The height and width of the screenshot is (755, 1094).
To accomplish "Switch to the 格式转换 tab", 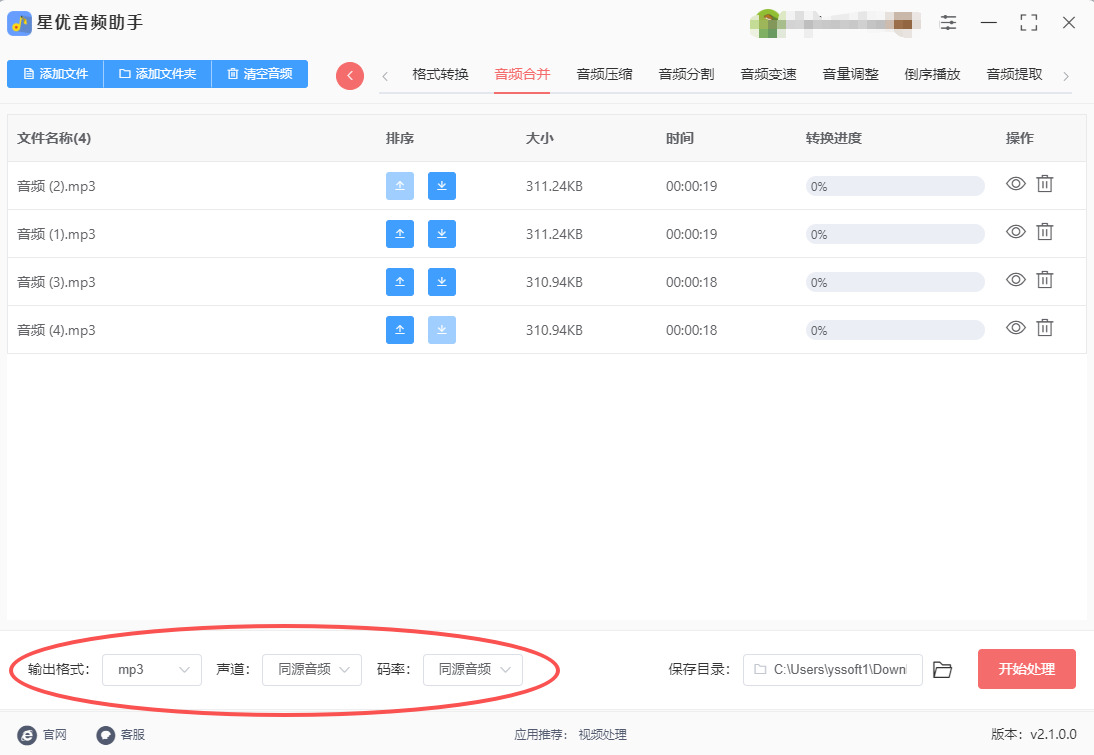I will click(x=440, y=74).
